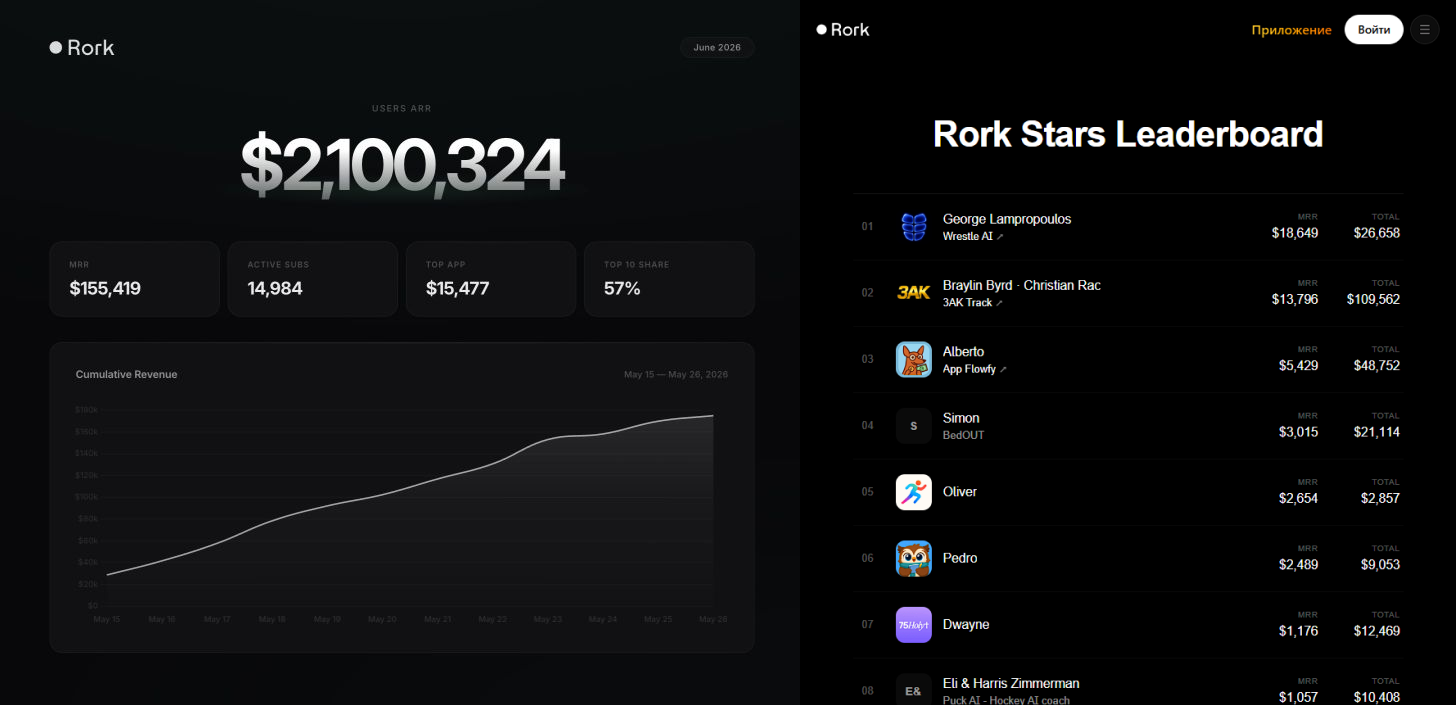
Task: Click the BedOUT app name
Action: point(964,435)
